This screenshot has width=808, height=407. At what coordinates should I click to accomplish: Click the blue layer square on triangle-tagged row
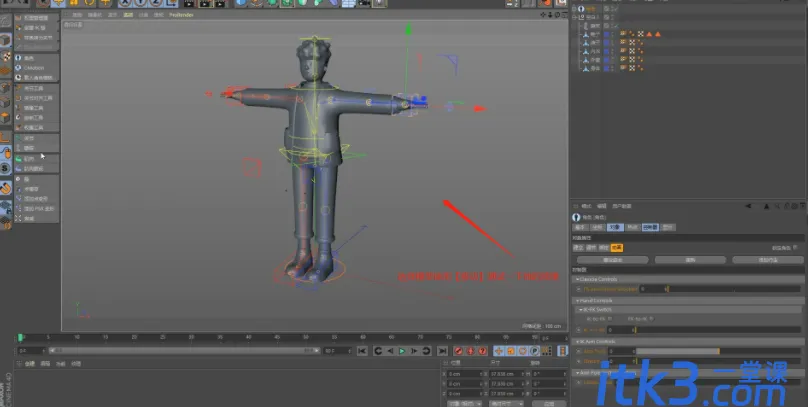point(607,34)
